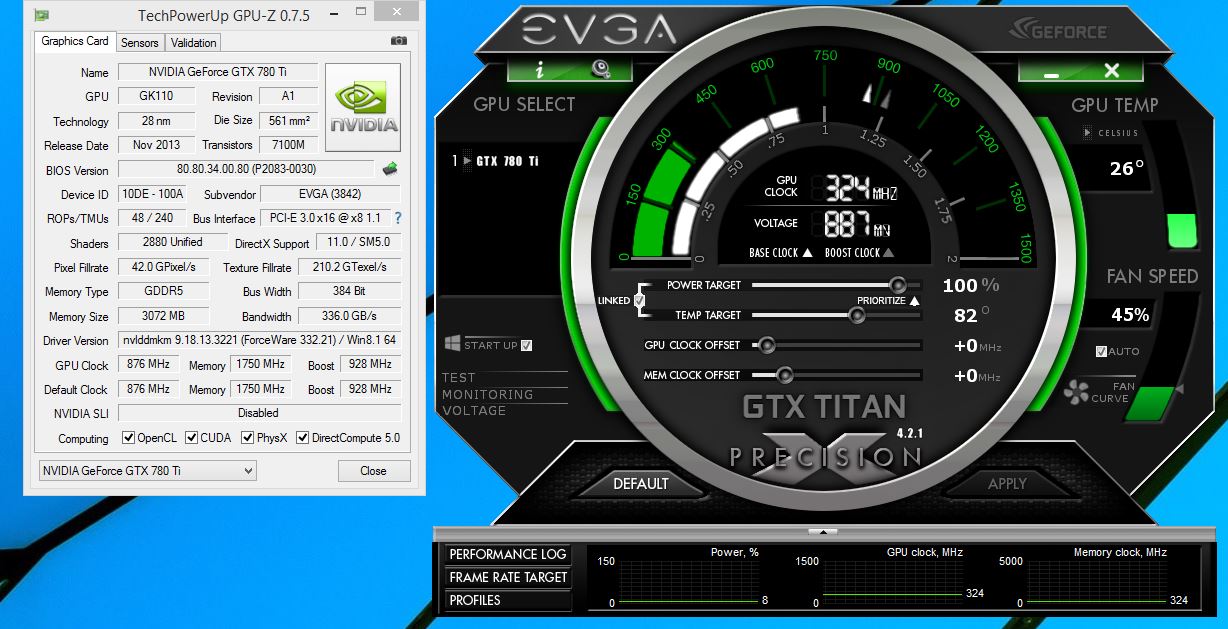Click the Driver Version field
The width and height of the screenshot is (1228, 629).
pos(259,340)
